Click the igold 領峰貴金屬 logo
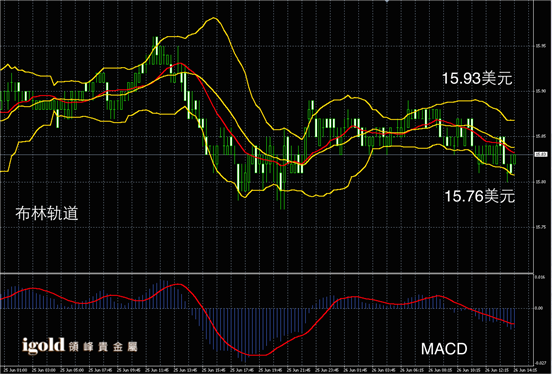The width and height of the screenshot is (552, 374). 80,346
